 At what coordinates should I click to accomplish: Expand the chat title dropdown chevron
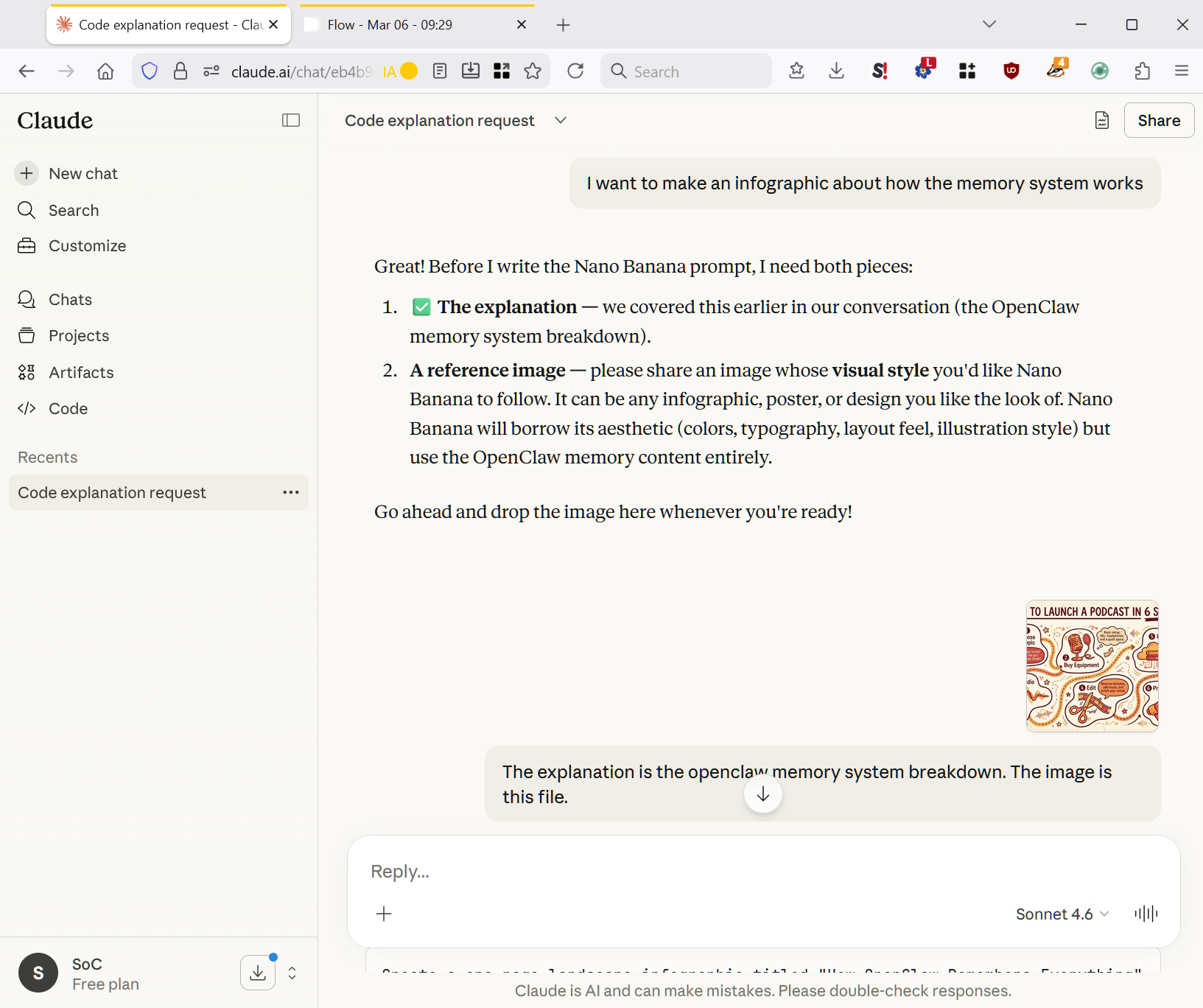click(x=561, y=120)
